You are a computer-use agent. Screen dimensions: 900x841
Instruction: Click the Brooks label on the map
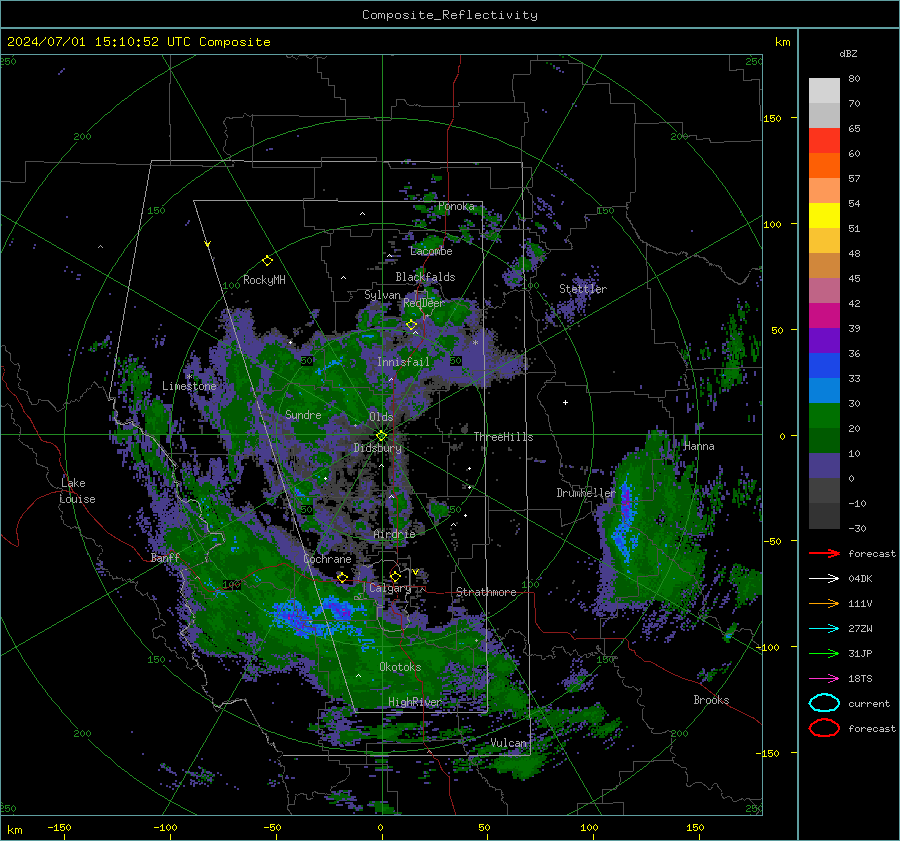(711, 700)
